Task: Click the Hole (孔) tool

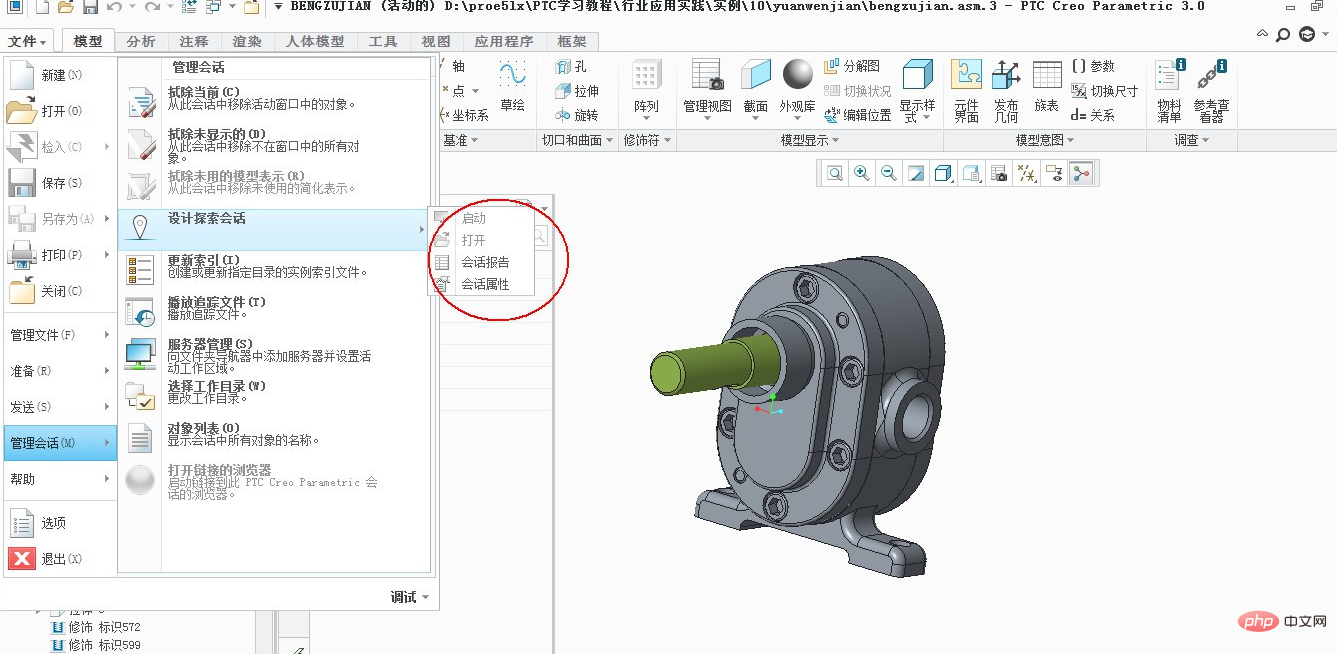Action: click(573, 67)
